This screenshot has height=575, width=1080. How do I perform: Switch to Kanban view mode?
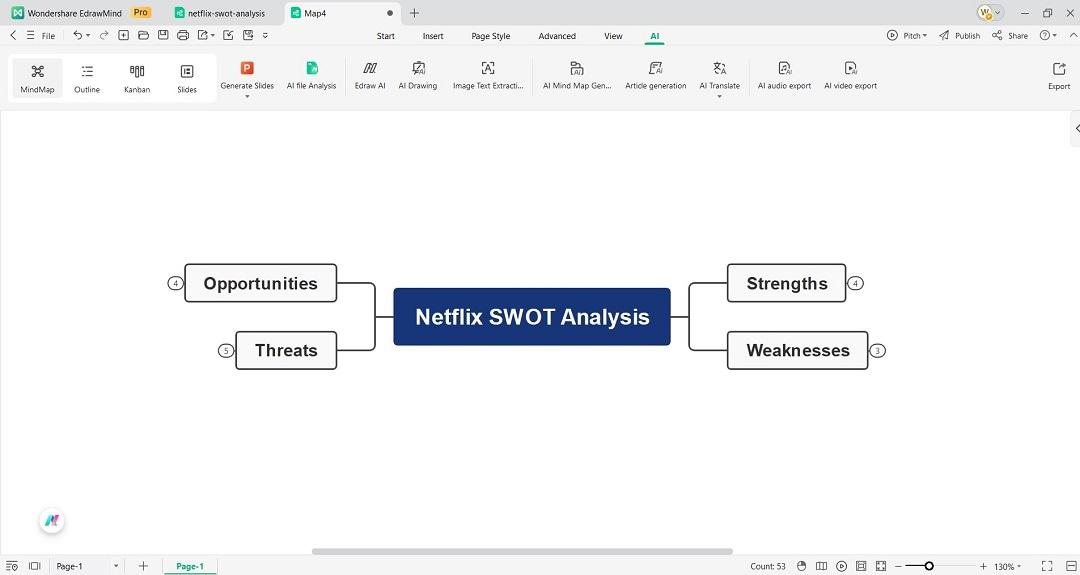[137, 79]
